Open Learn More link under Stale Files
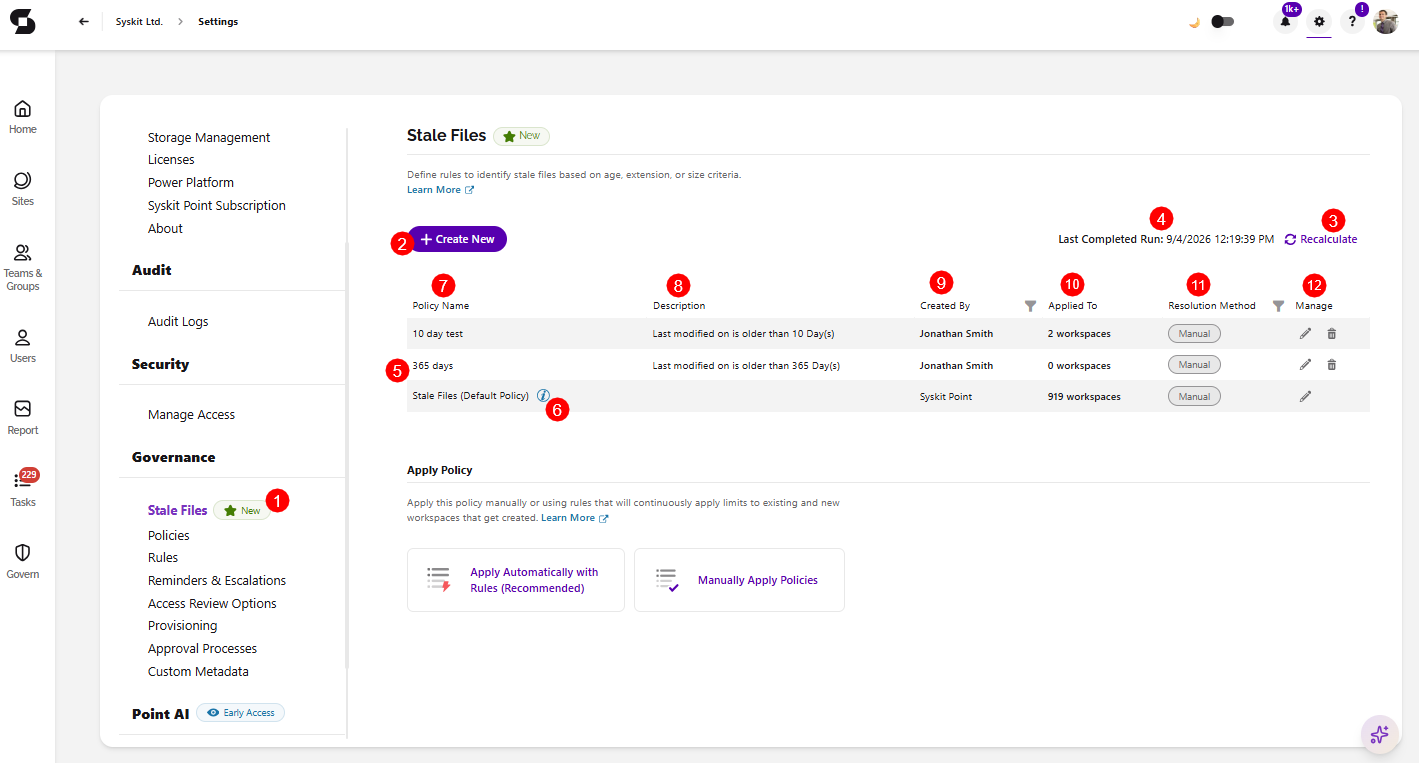 coord(440,190)
